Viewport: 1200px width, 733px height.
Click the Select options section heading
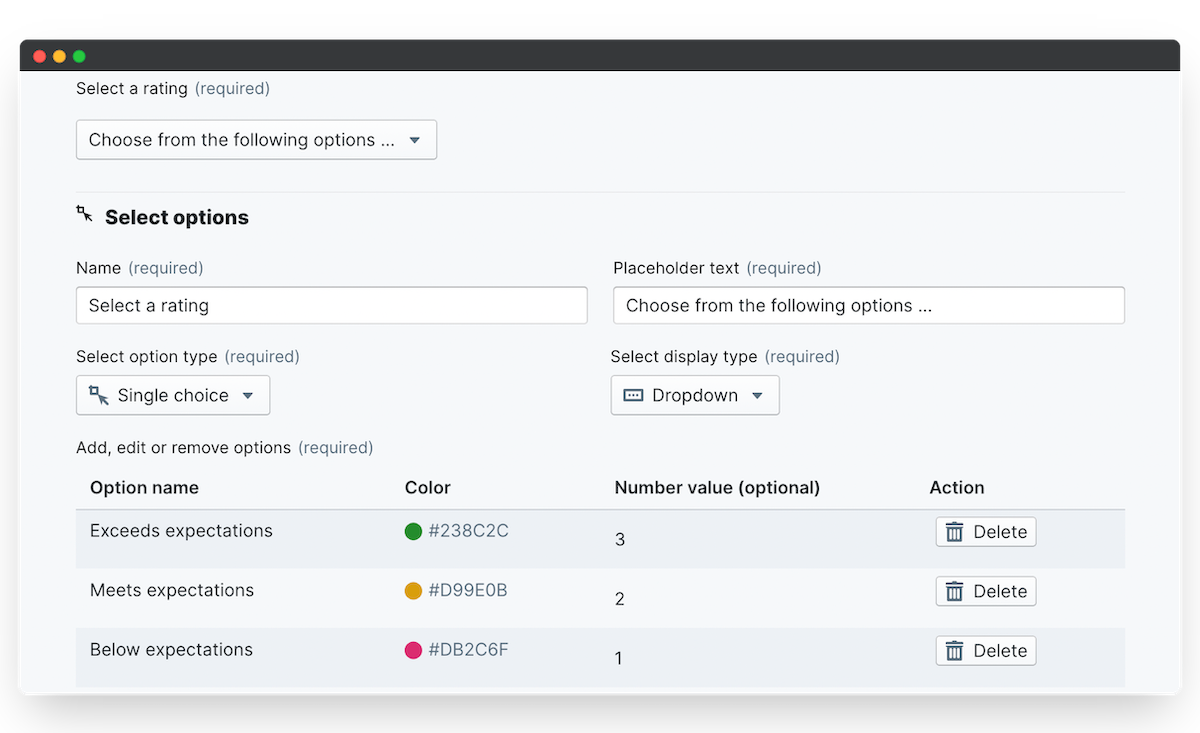point(177,218)
